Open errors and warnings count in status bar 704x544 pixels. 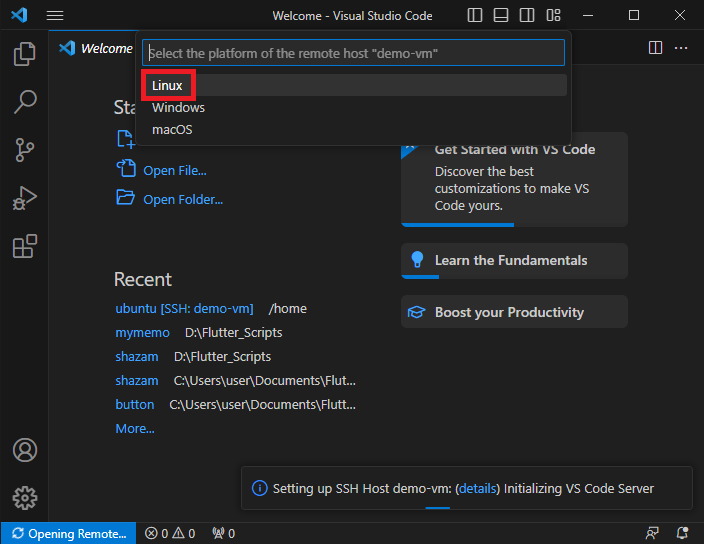point(170,533)
